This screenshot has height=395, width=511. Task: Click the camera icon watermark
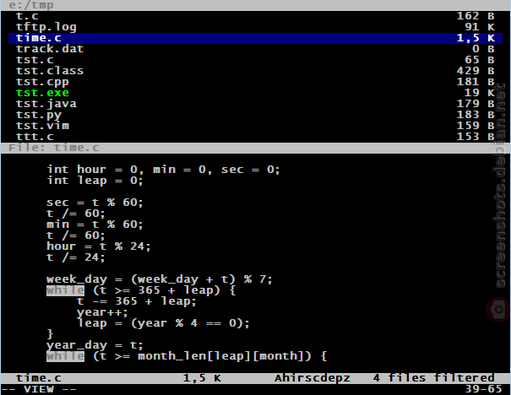coord(498,310)
